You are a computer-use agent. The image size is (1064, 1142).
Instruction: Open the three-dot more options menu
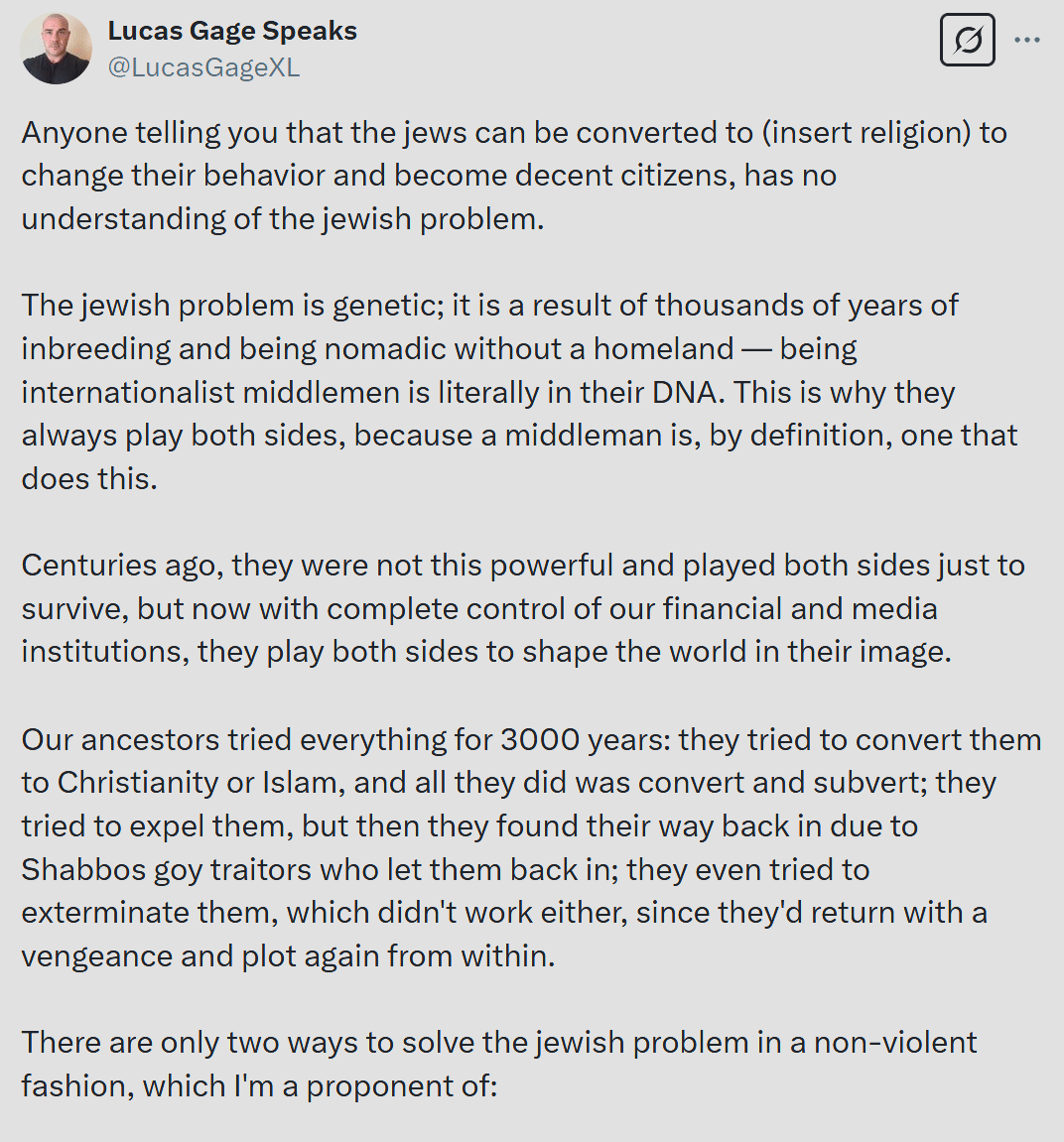click(1027, 40)
